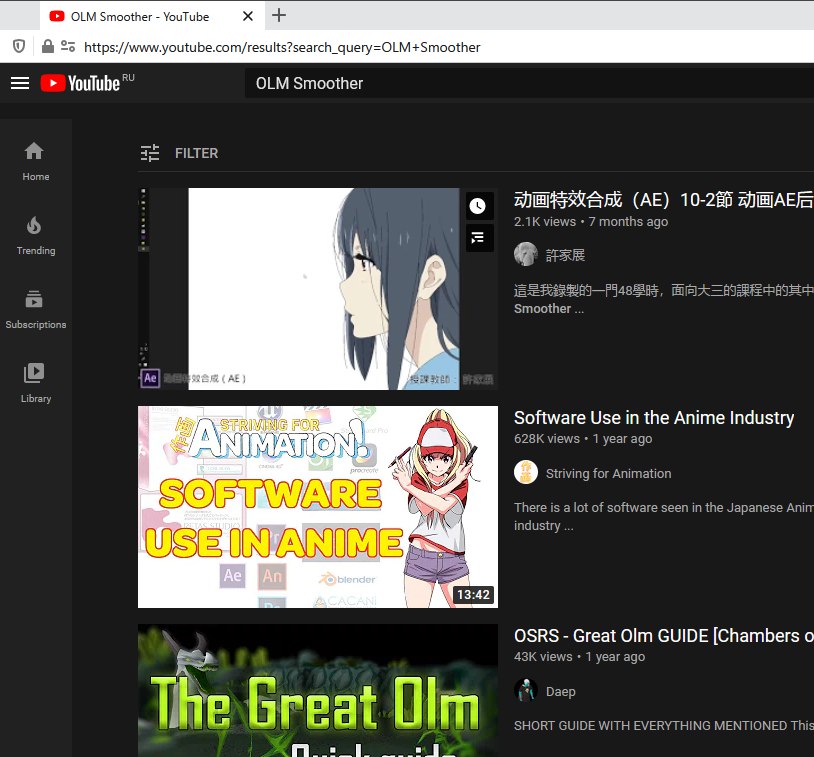This screenshot has width=814, height=757.
Task: Open the 許家展 channel name
Action: pos(565,255)
